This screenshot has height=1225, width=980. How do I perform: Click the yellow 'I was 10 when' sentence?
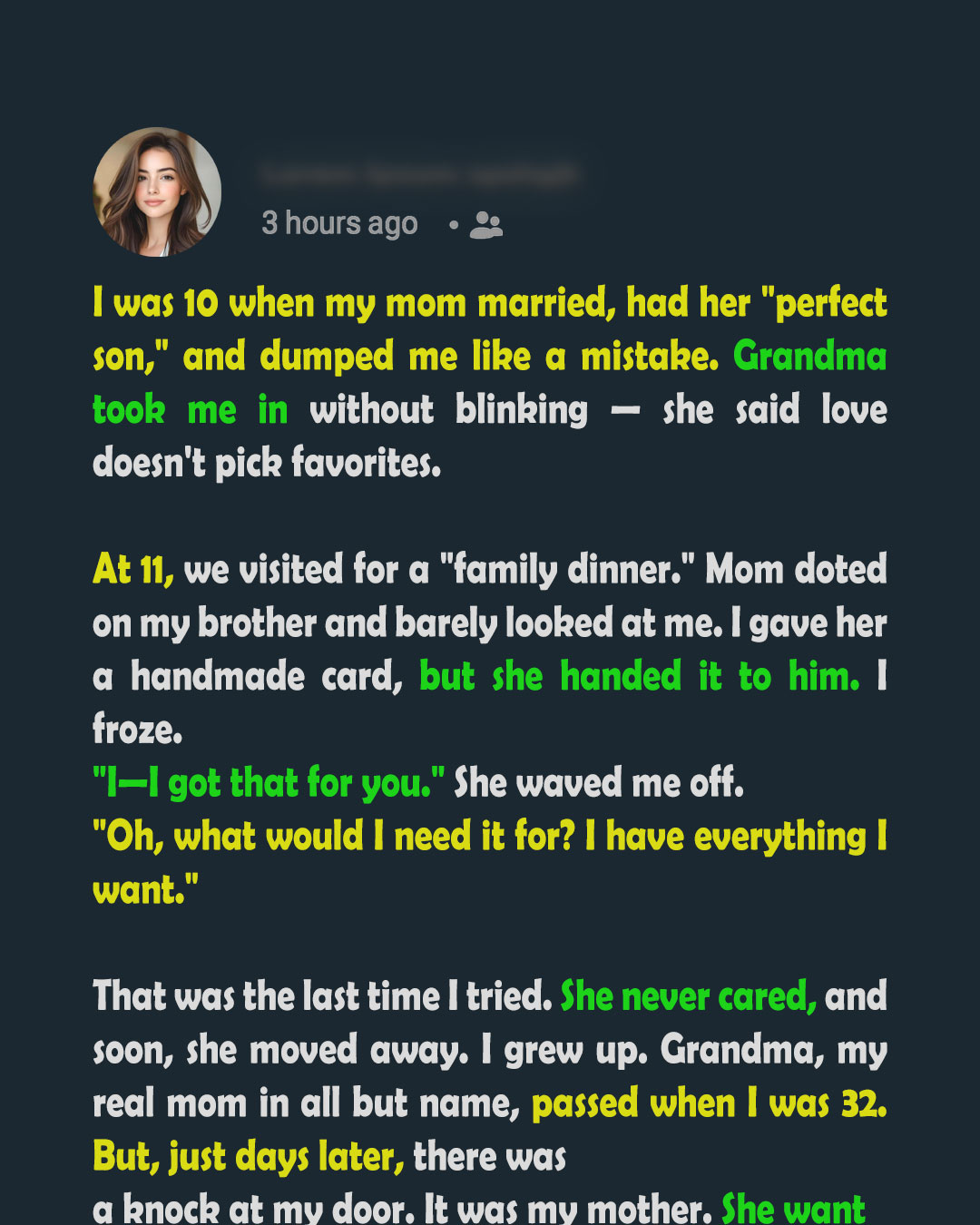pyautogui.click(x=490, y=329)
